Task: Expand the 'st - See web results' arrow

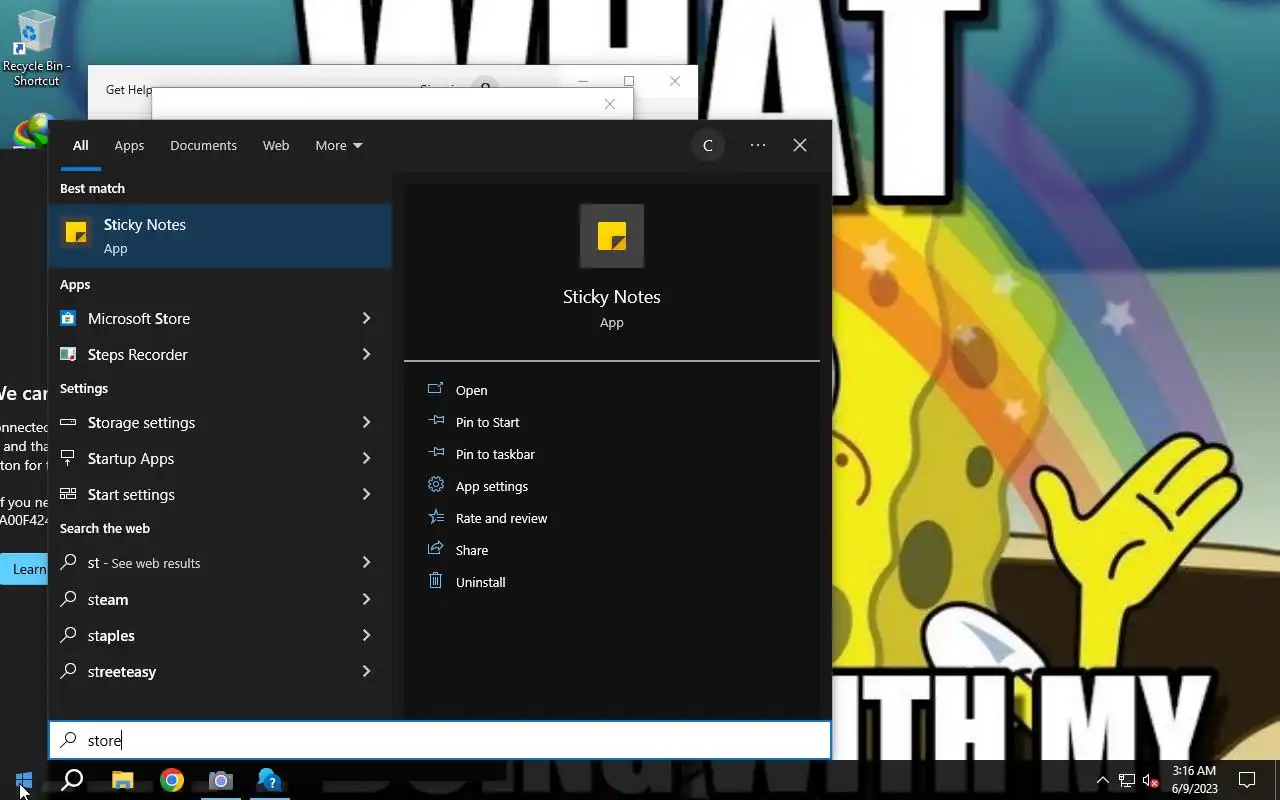Action: [x=366, y=562]
